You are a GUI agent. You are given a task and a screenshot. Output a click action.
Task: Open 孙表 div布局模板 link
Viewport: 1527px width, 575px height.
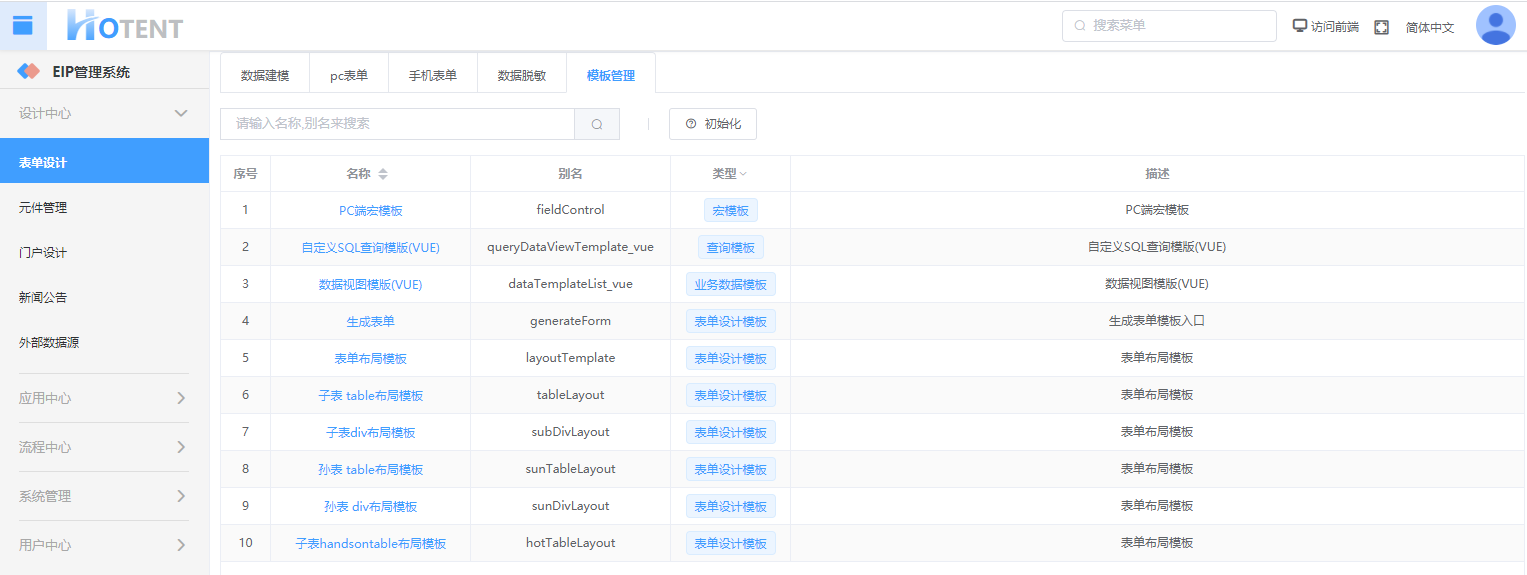[x=371, y=507]
